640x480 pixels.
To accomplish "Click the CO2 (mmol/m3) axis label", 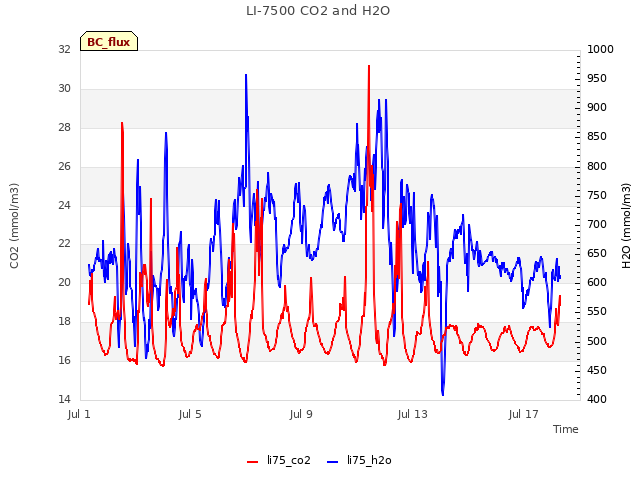I will (14, 226).
